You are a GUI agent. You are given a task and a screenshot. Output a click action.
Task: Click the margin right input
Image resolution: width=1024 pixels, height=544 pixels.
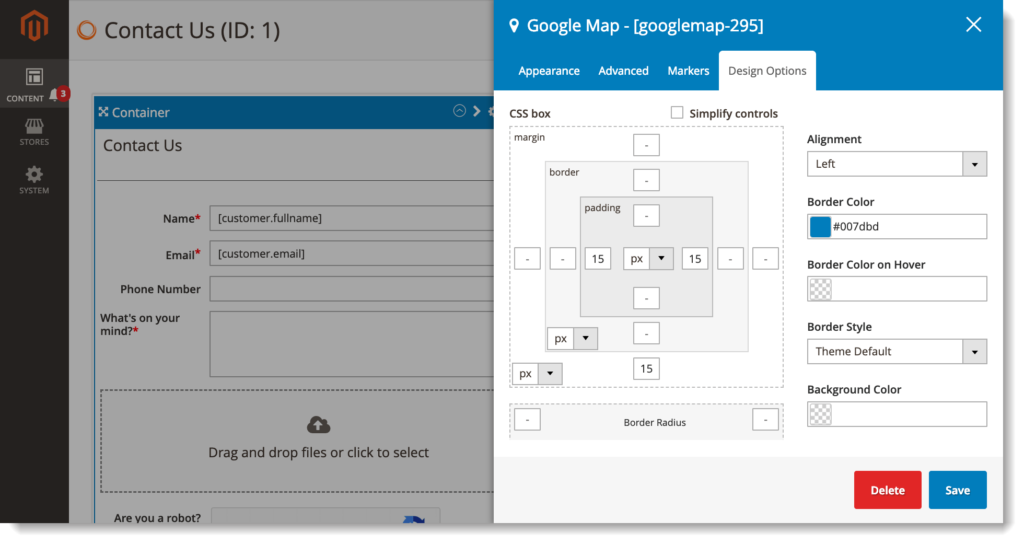(x=765, y=259)
